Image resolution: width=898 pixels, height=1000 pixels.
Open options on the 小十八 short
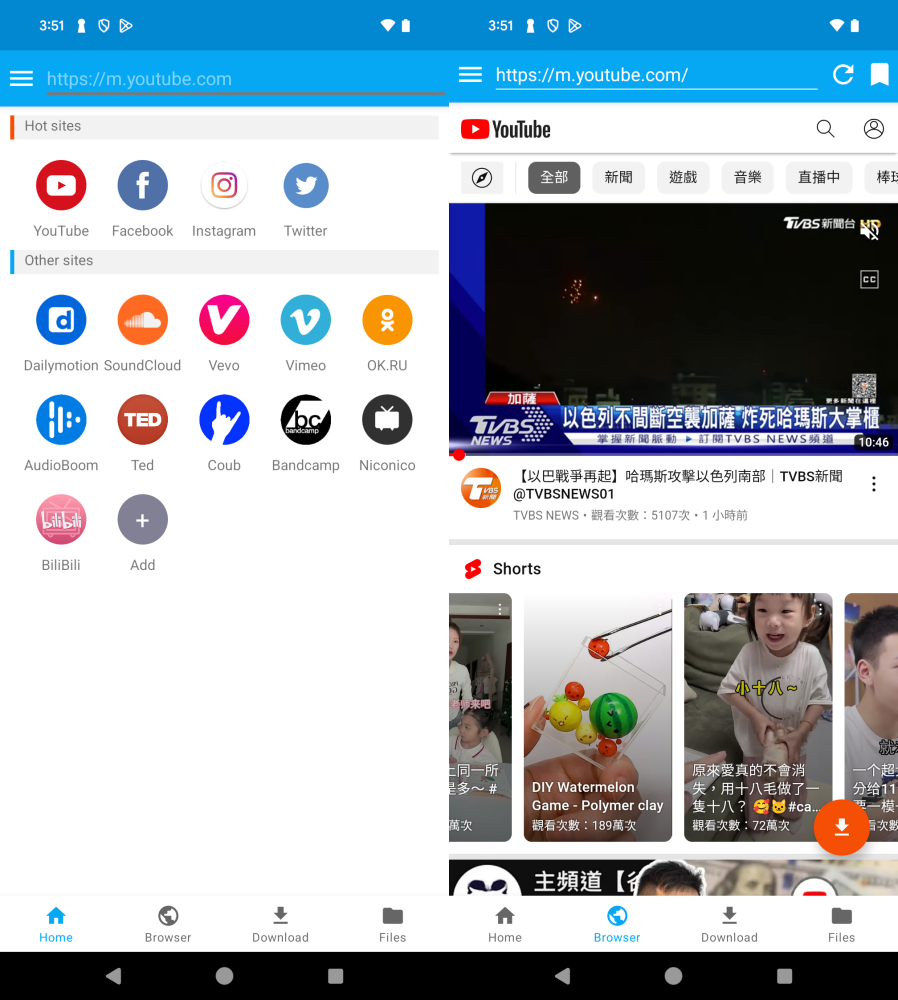click(x=820, y=608)
